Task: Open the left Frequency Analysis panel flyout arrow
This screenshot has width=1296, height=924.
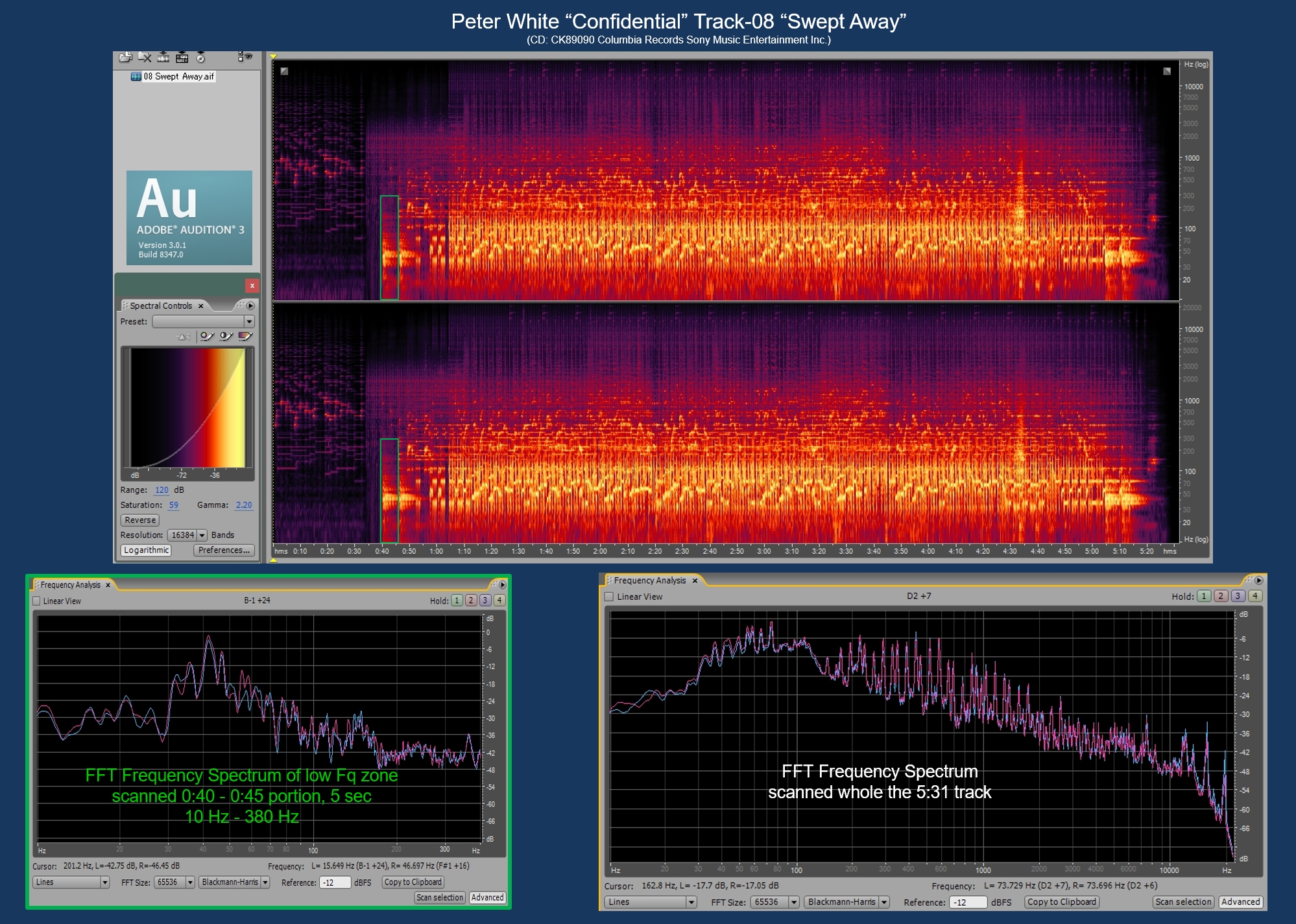Action: point(502,585)
